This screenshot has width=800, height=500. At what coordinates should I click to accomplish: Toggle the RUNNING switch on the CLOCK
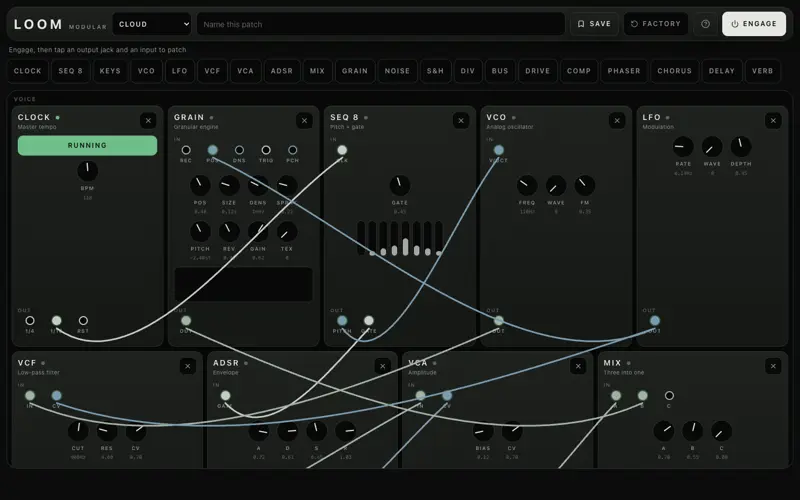pos(87,145)
